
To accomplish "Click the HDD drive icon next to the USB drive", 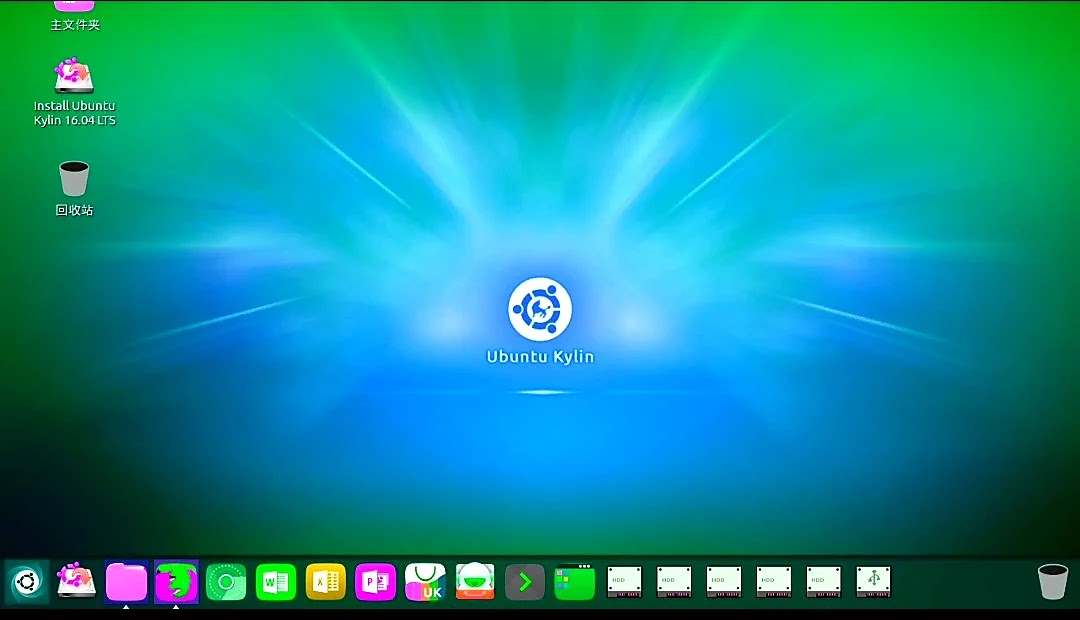I will coord(823,582).
